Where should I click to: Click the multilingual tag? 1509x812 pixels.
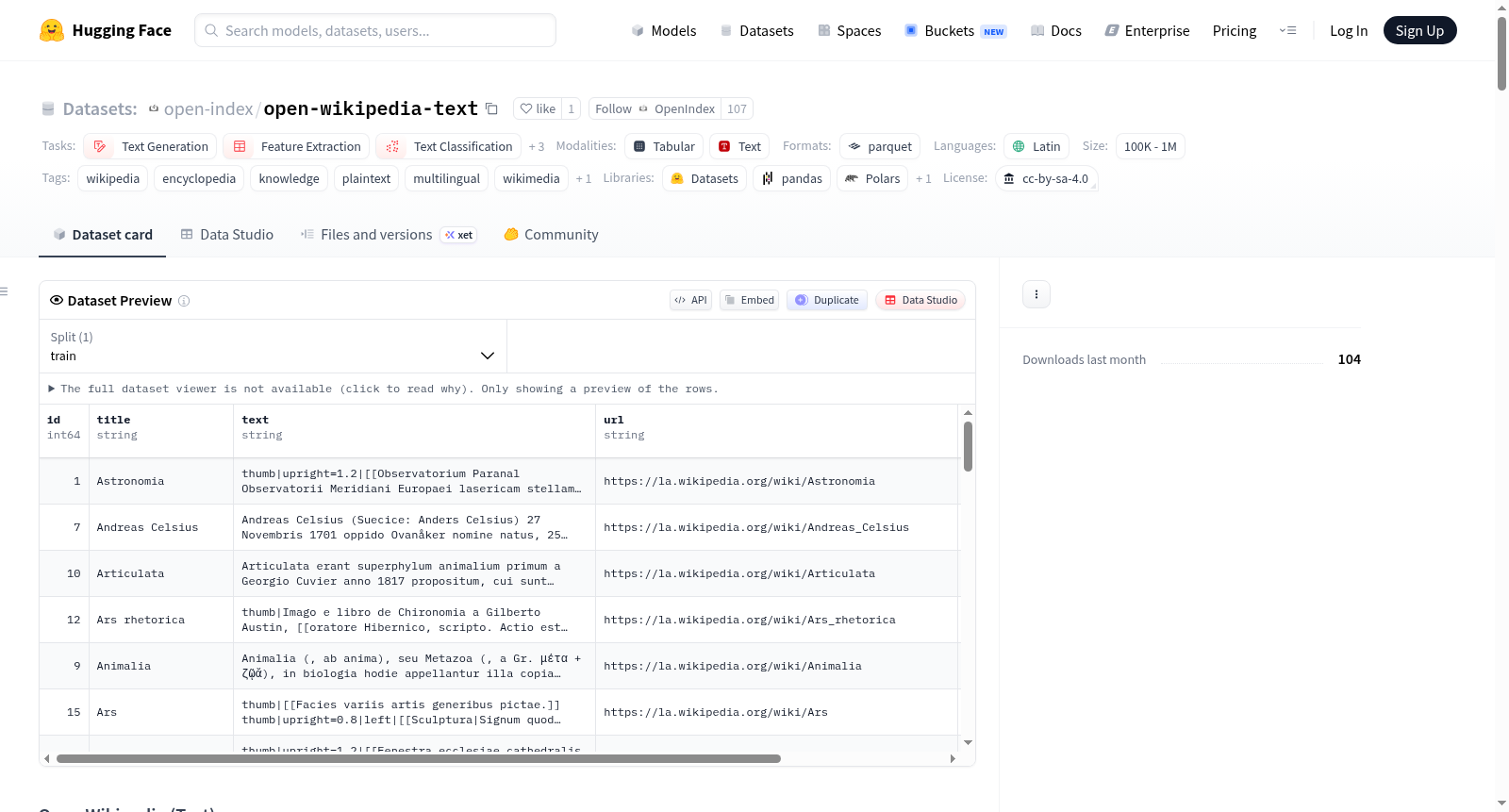pyautogui.click(x=446, y=178)
